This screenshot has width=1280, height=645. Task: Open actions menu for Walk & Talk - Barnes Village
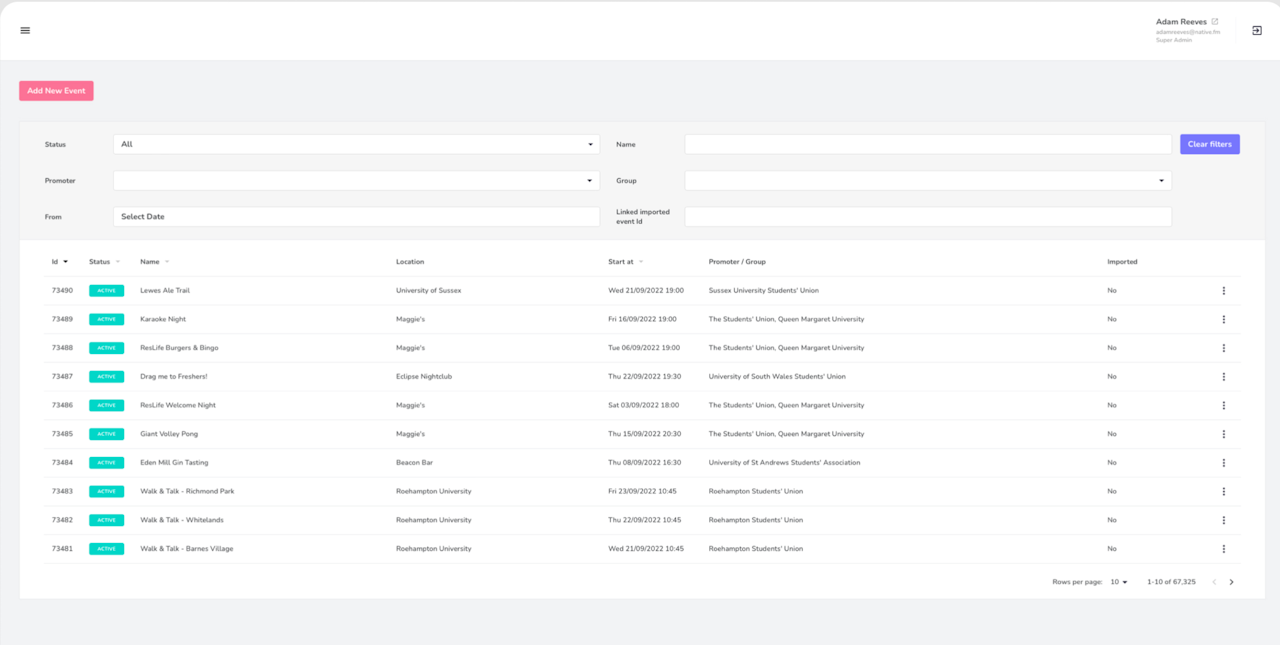[1223, 549]
